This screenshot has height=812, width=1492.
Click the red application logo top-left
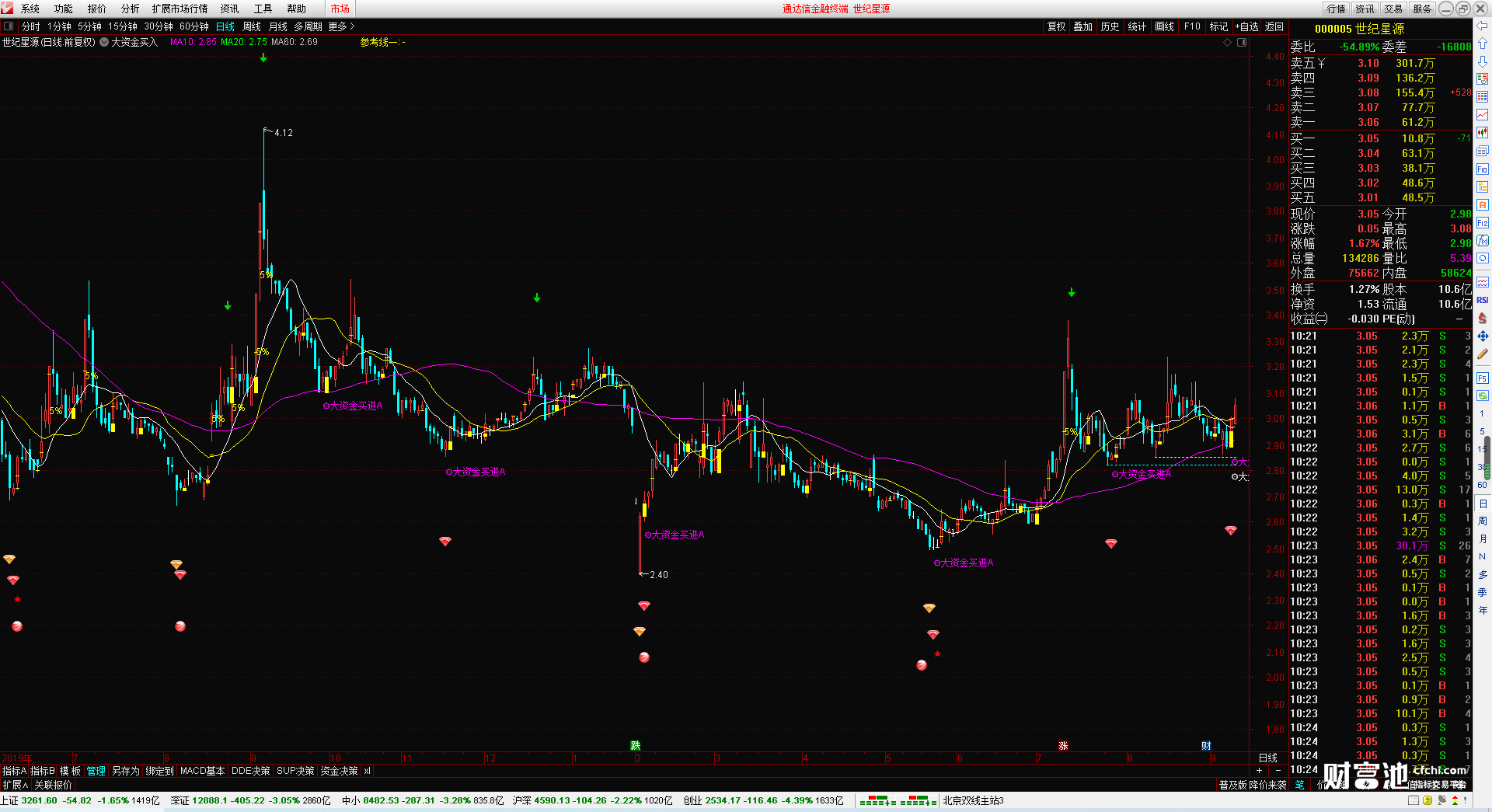[x=7, y=9]
